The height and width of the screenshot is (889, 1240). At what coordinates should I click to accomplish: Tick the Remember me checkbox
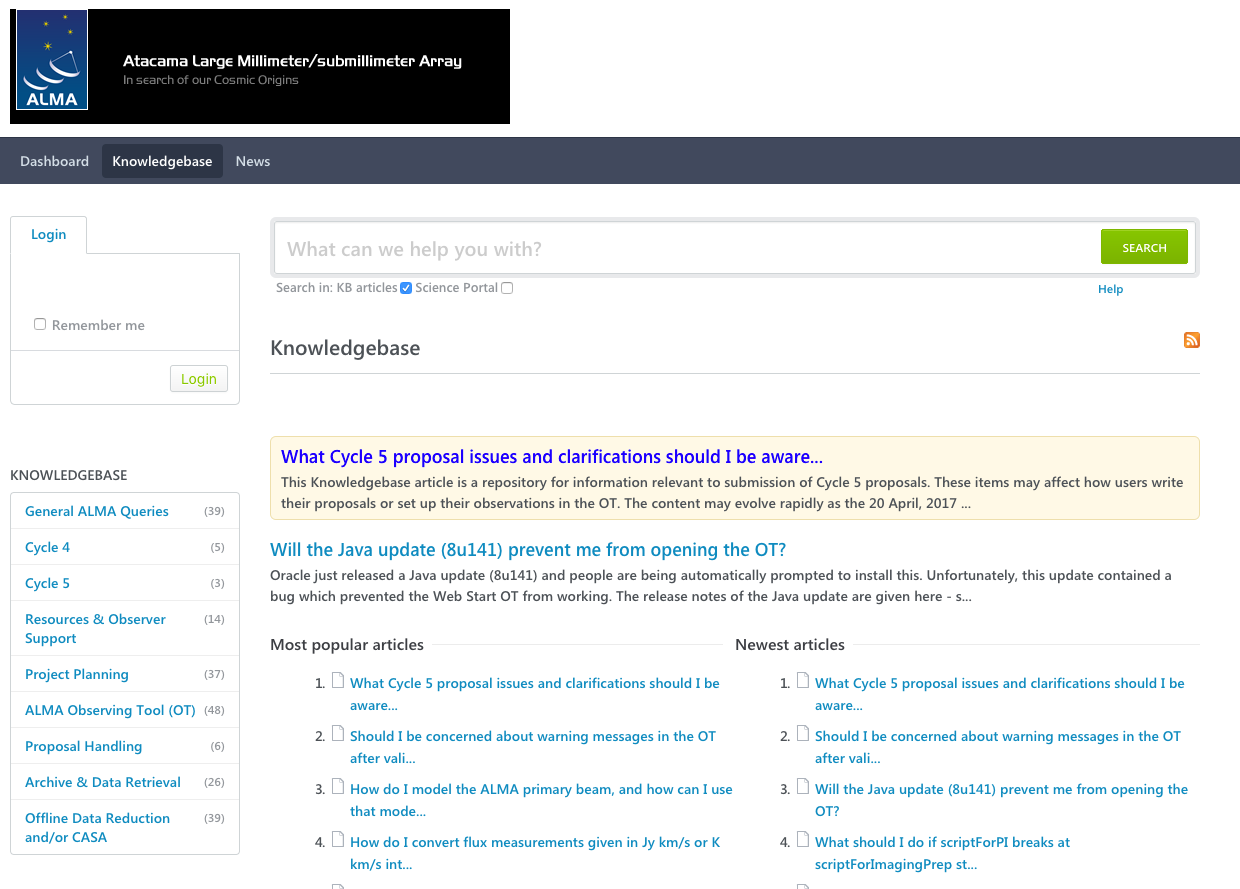pyautogui.click(x=40, y=324)
